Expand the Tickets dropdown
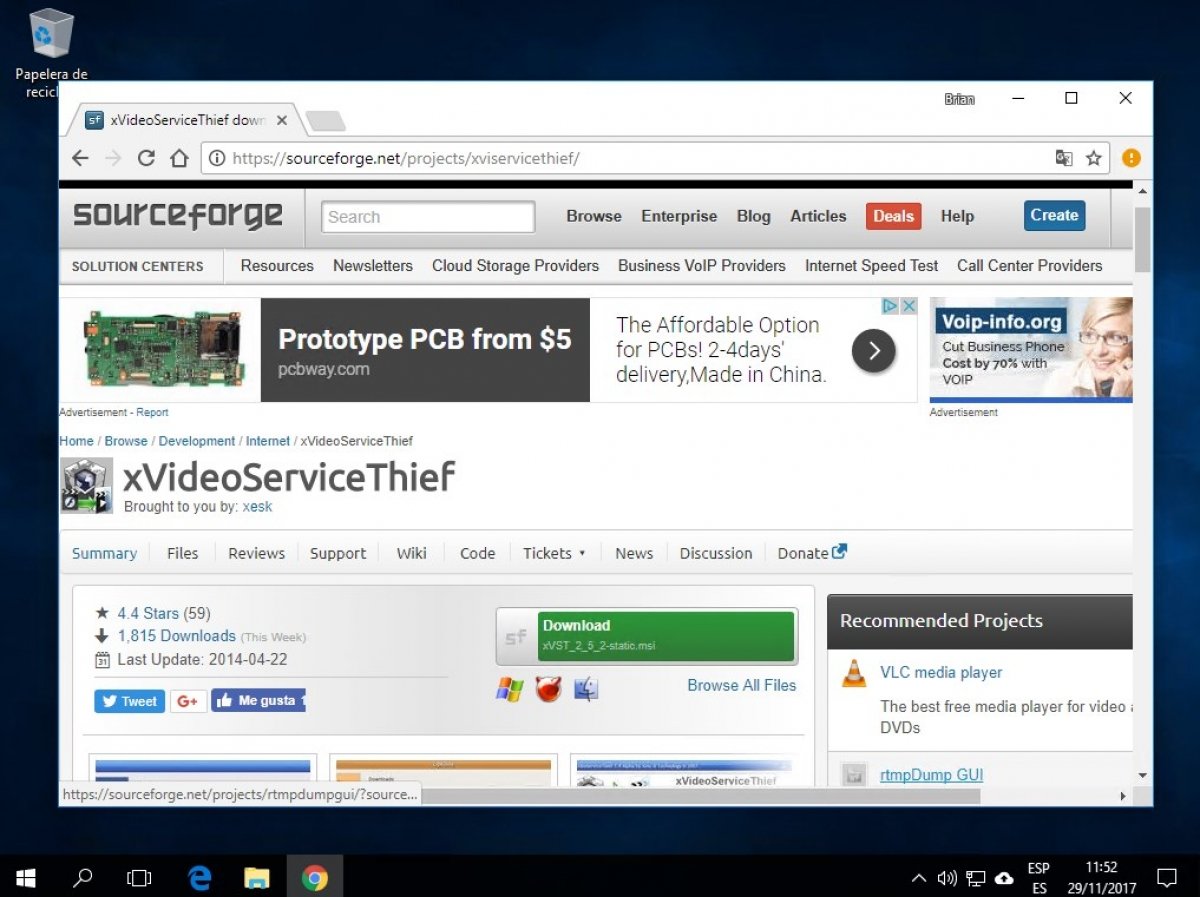 tap(554, 553)
